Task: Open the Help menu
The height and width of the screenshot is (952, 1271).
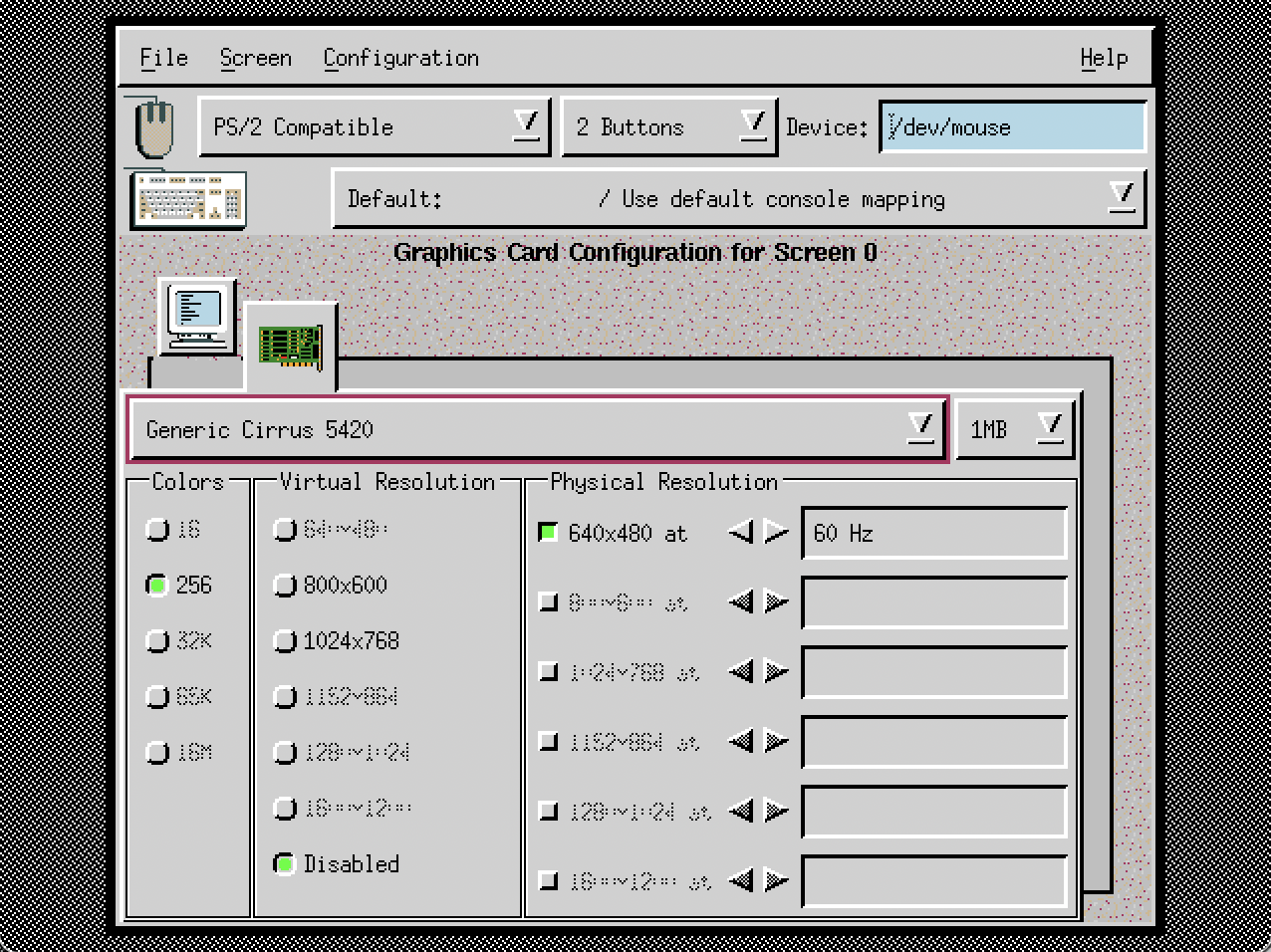Action: coord(1104,58)
